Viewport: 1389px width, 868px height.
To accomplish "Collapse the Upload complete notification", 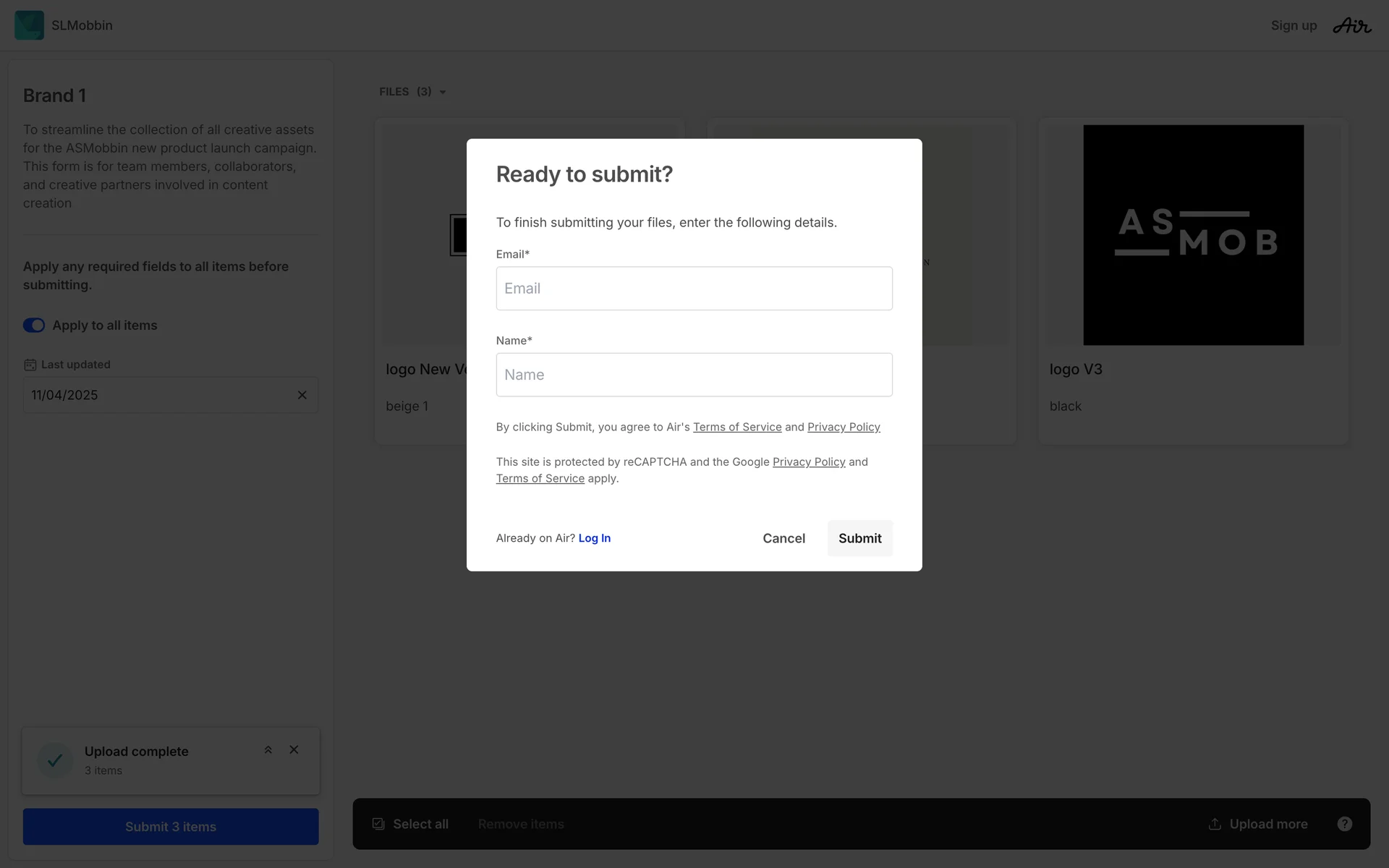I will click(x=268, y=750).
